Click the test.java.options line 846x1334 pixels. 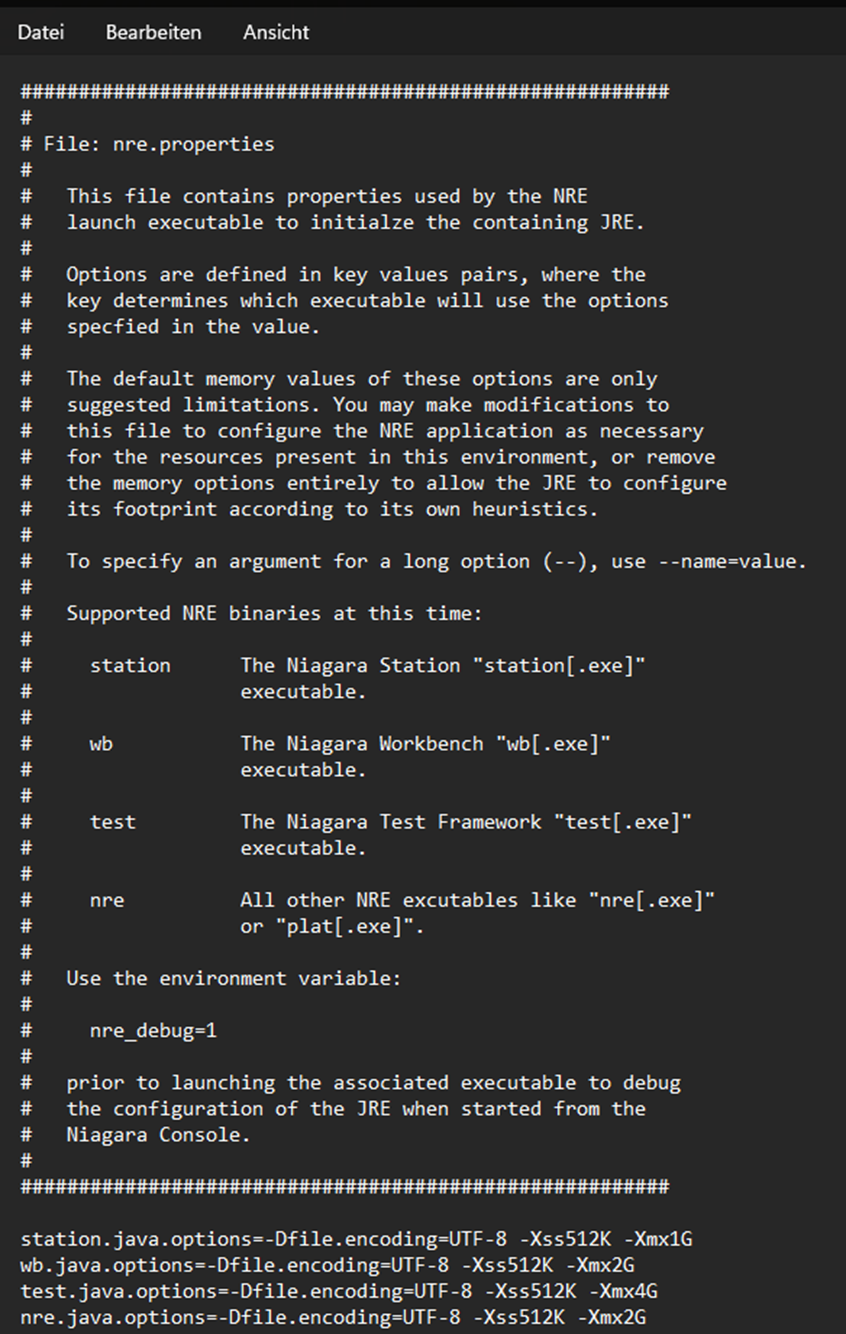[x=339, y=1291]
